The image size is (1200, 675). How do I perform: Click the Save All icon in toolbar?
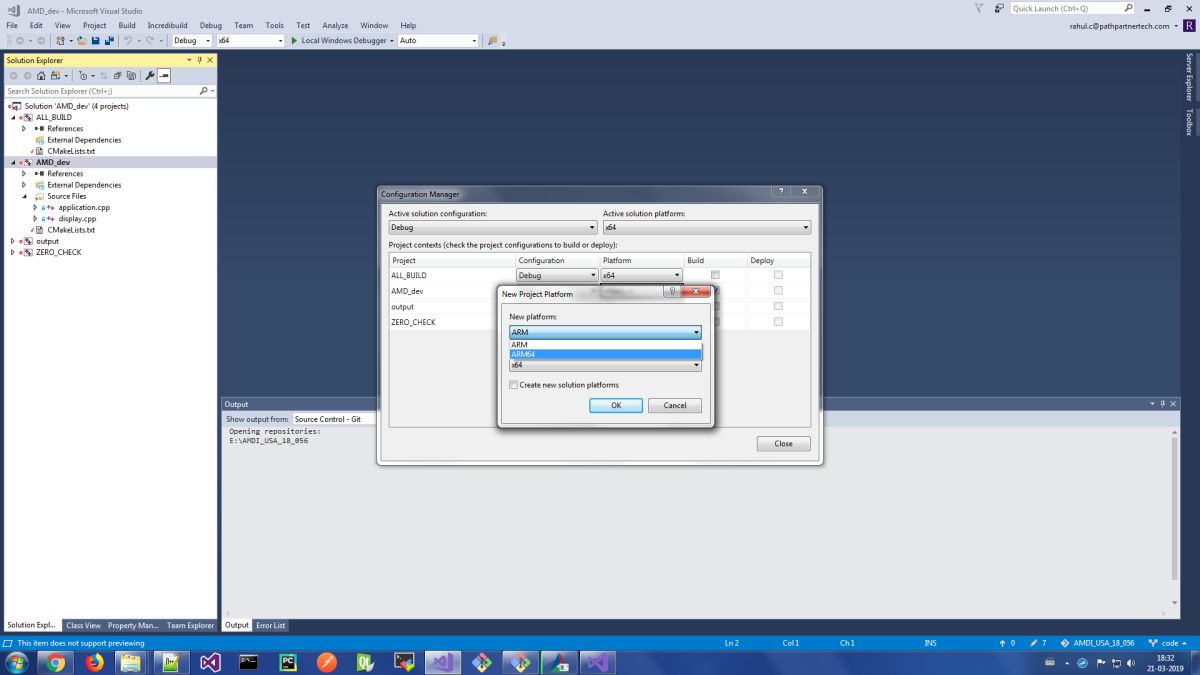[x=108, y=41]
